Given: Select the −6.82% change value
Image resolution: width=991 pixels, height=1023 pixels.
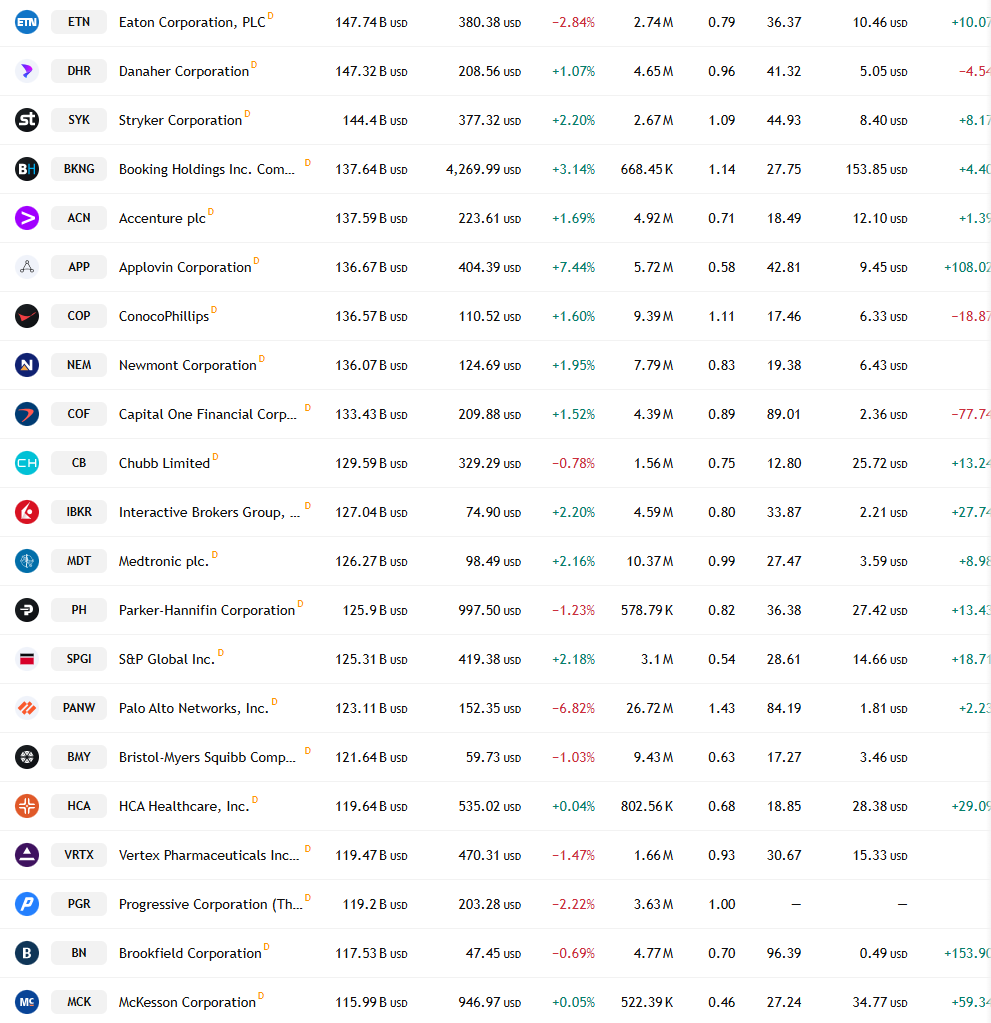Looking at the screenshot, I should pos(573,709).
